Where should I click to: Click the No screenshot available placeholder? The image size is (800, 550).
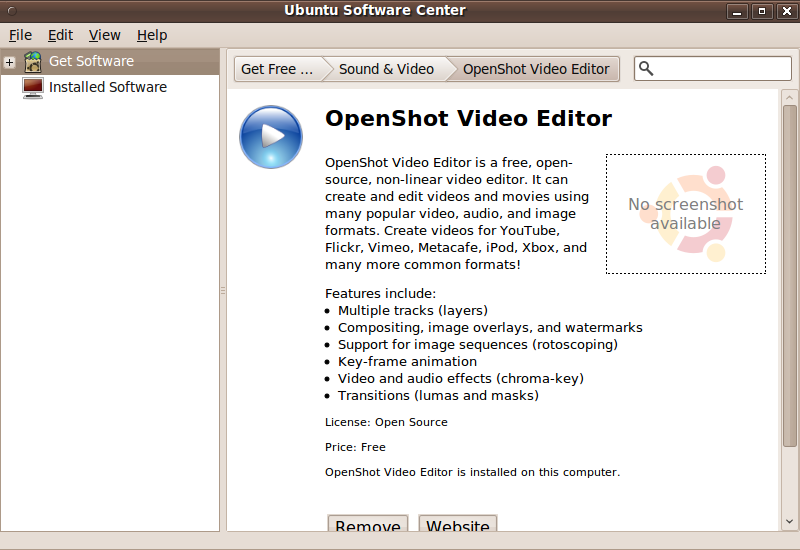[x=686, y=214]
